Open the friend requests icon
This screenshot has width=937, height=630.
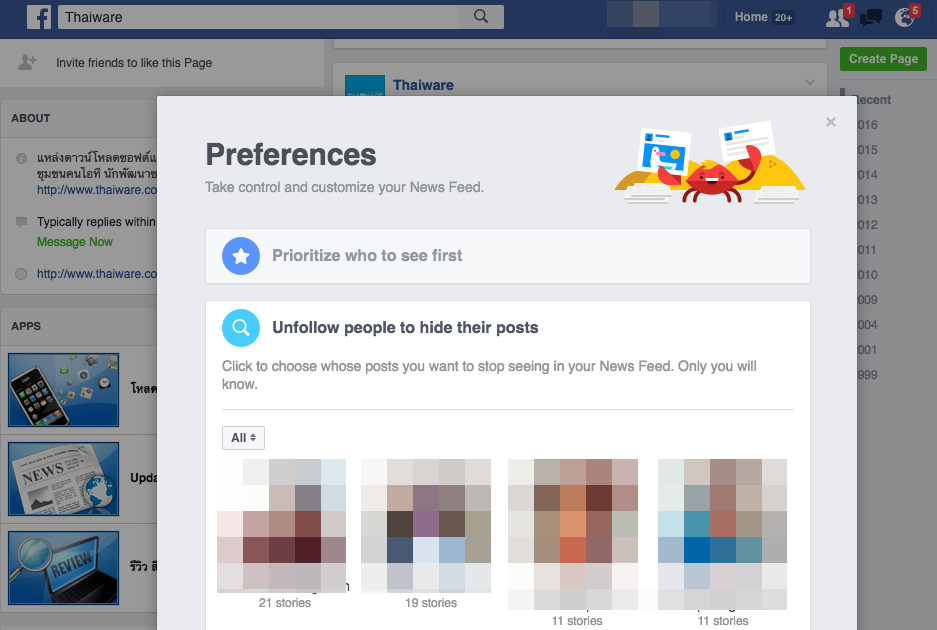(x=837, y=18)
